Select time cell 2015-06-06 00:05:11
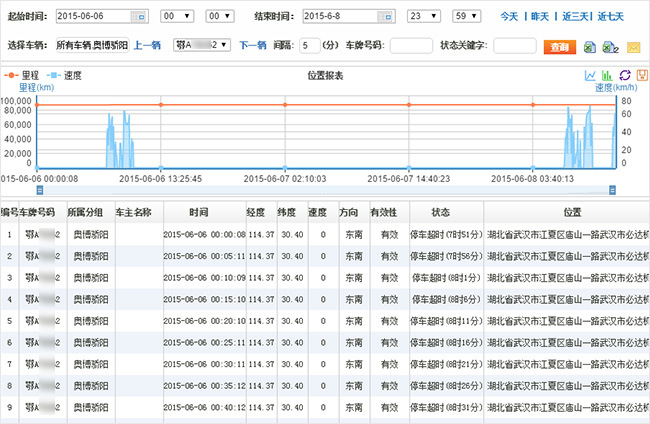The width and height of the screenshot is (650, 424). coord(205,256)
